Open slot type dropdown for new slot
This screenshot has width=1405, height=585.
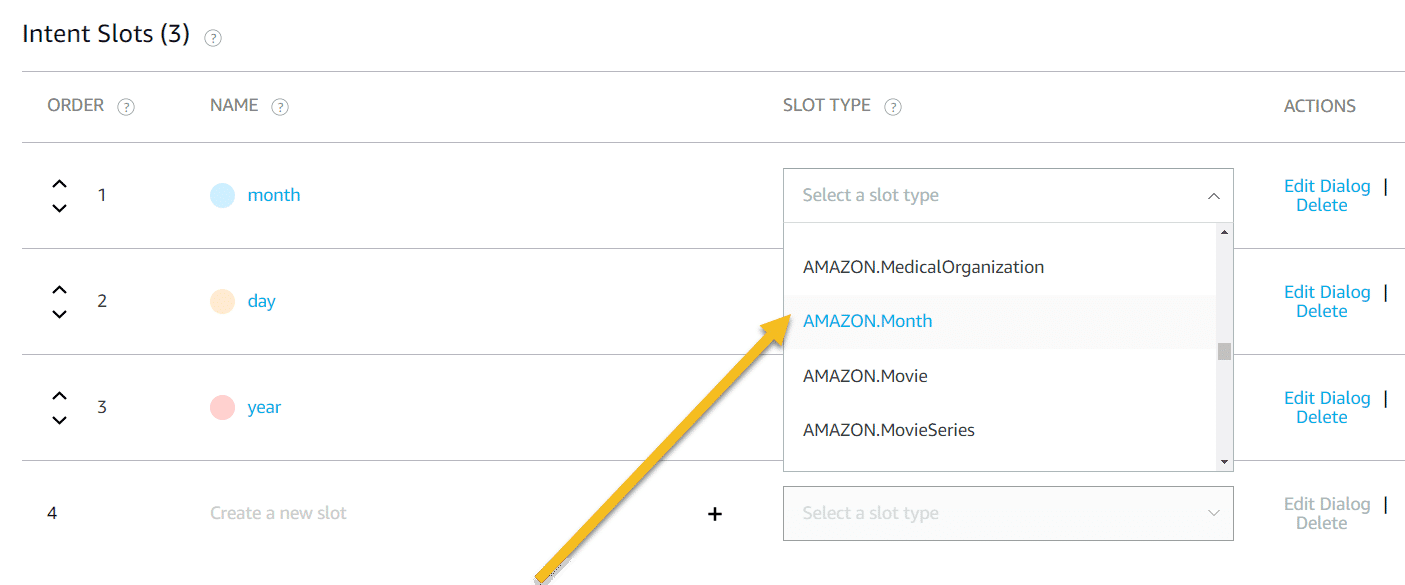1008,513
